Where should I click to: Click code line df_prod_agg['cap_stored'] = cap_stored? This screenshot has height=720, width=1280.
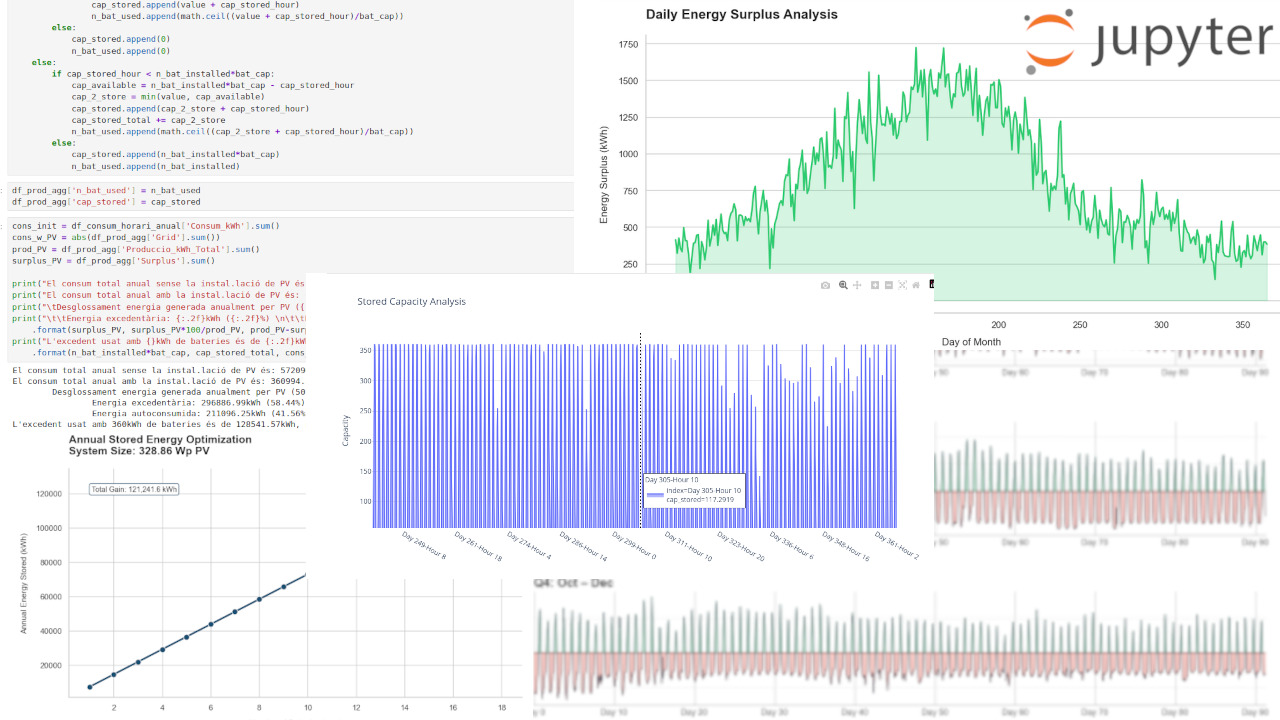[x=106, y=202]
